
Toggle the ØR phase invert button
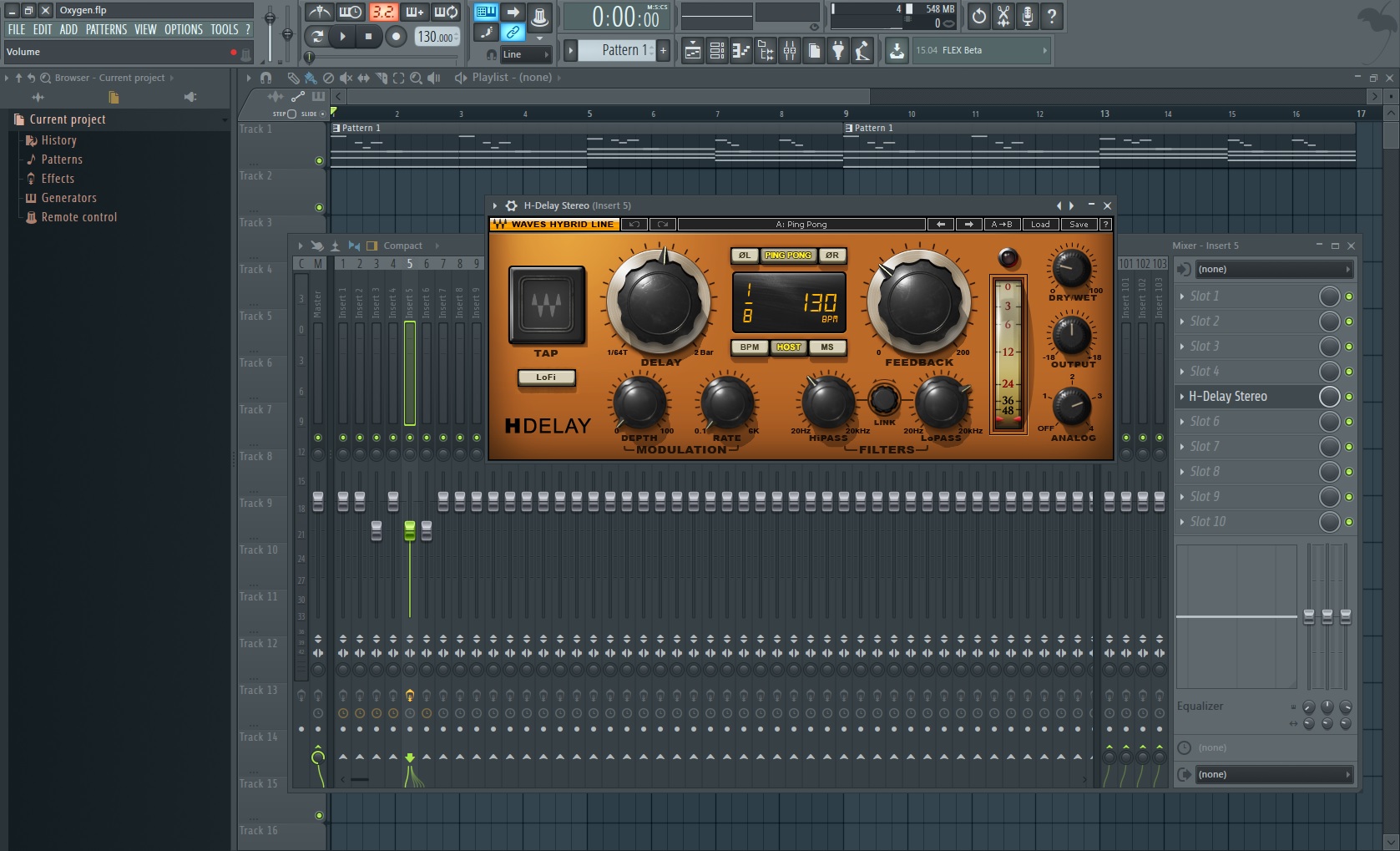coord(832,256)
